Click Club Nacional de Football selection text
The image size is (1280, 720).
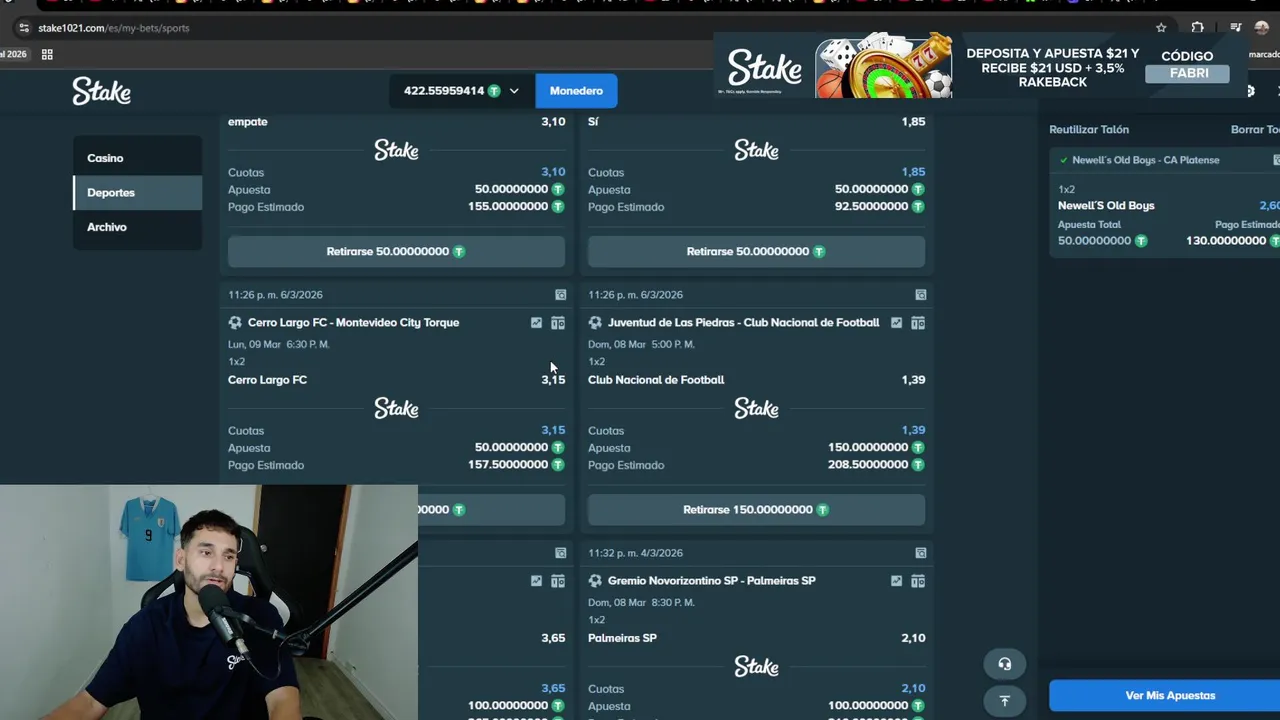click(x=656, y=380)
